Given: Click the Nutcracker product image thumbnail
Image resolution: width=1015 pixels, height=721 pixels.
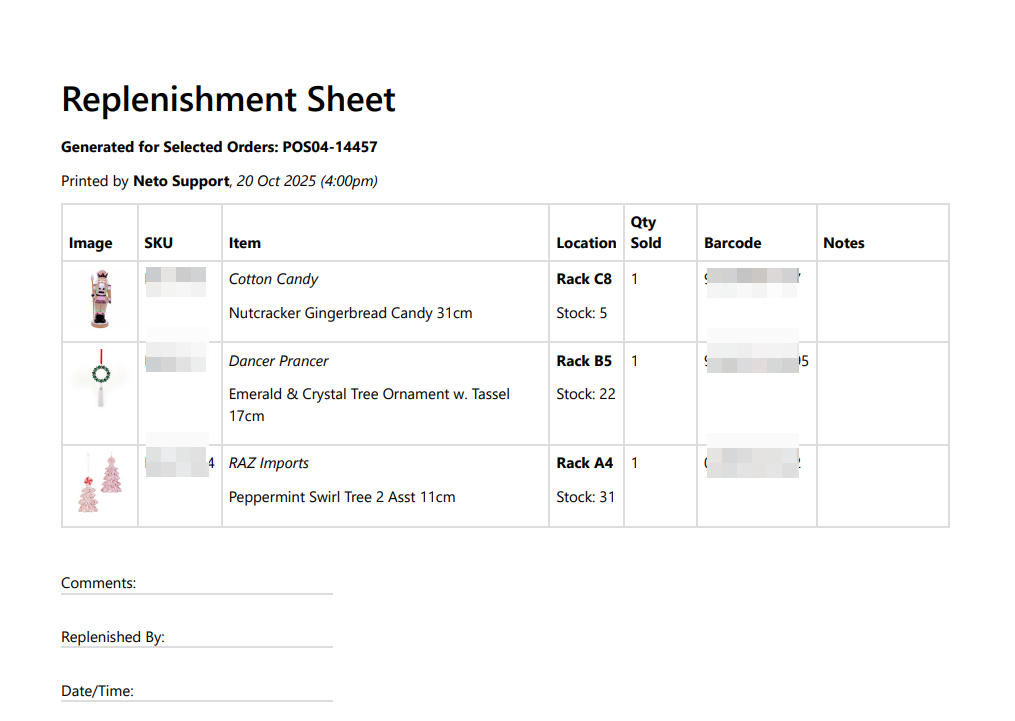Looking at the screenshot, I should [99, 300].
